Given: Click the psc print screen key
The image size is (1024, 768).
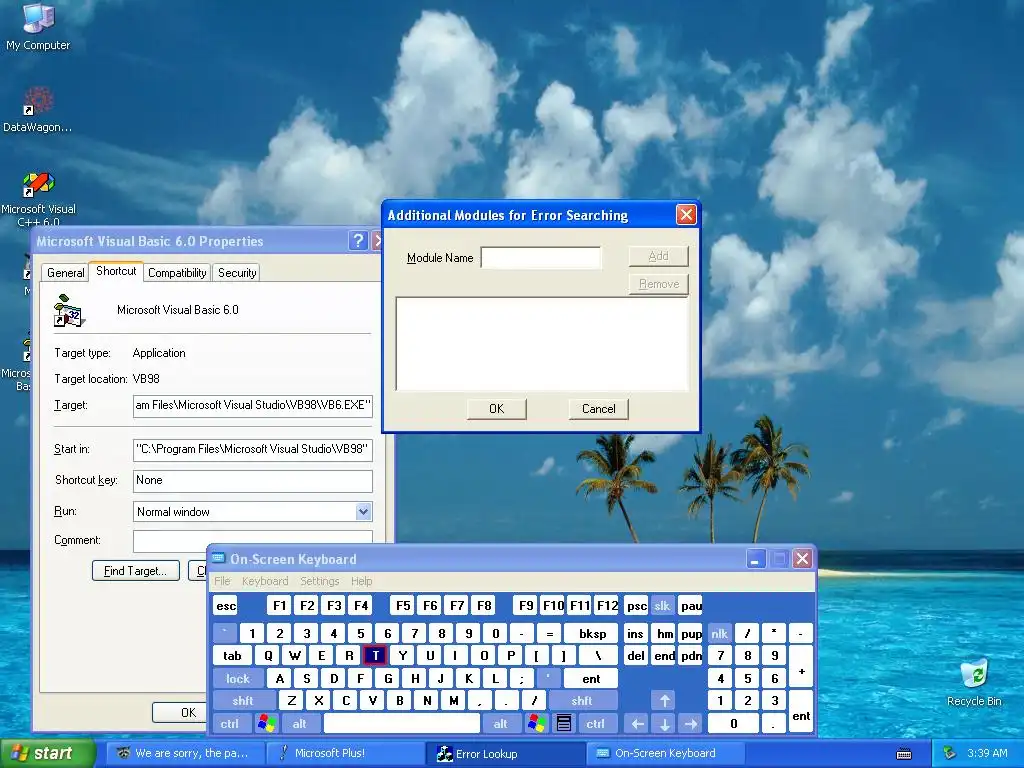Looking at the screenshot, I should [636, 606].
